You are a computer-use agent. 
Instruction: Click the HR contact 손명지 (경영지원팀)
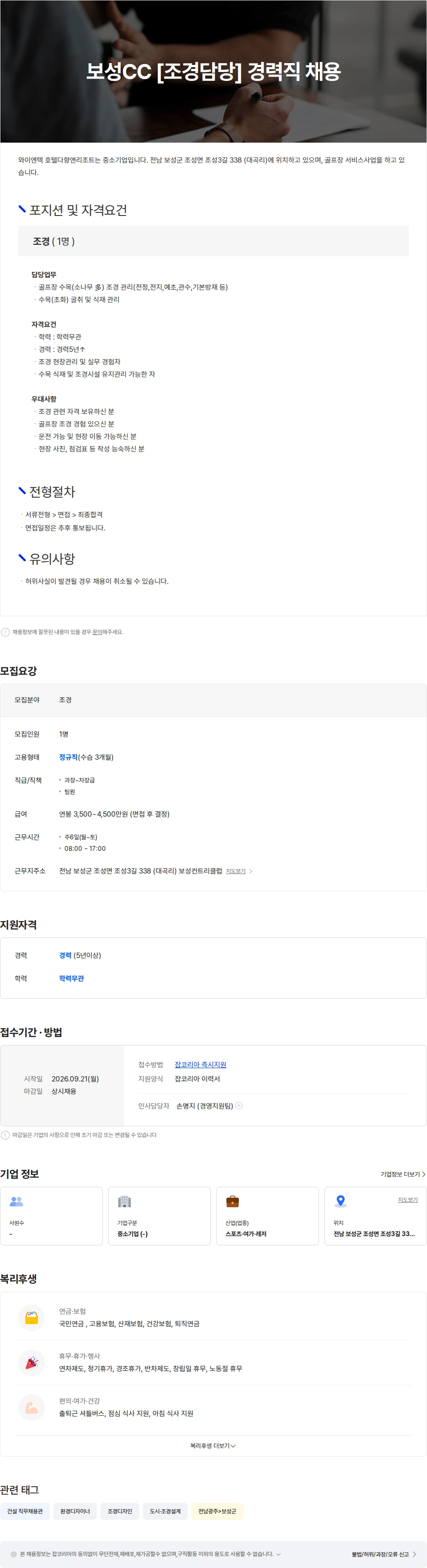(x=205, y=1106)
